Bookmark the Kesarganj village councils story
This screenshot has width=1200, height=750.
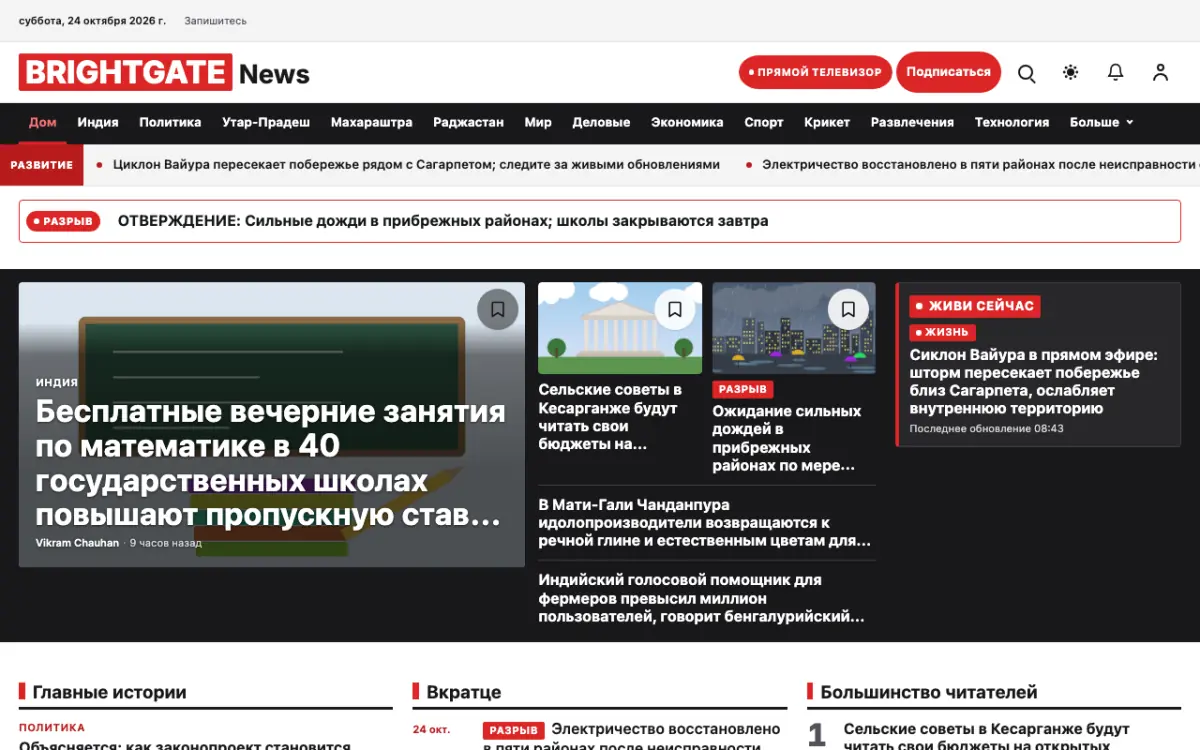pos(675,309)
